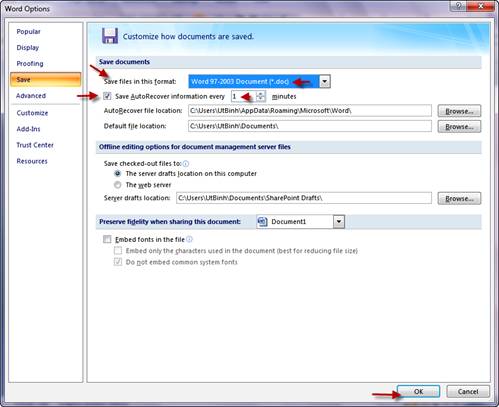Image resolution: width=499 pixels, height=407 pixels.
Task: Switch to the Proofing category
Action: point(30,63)
